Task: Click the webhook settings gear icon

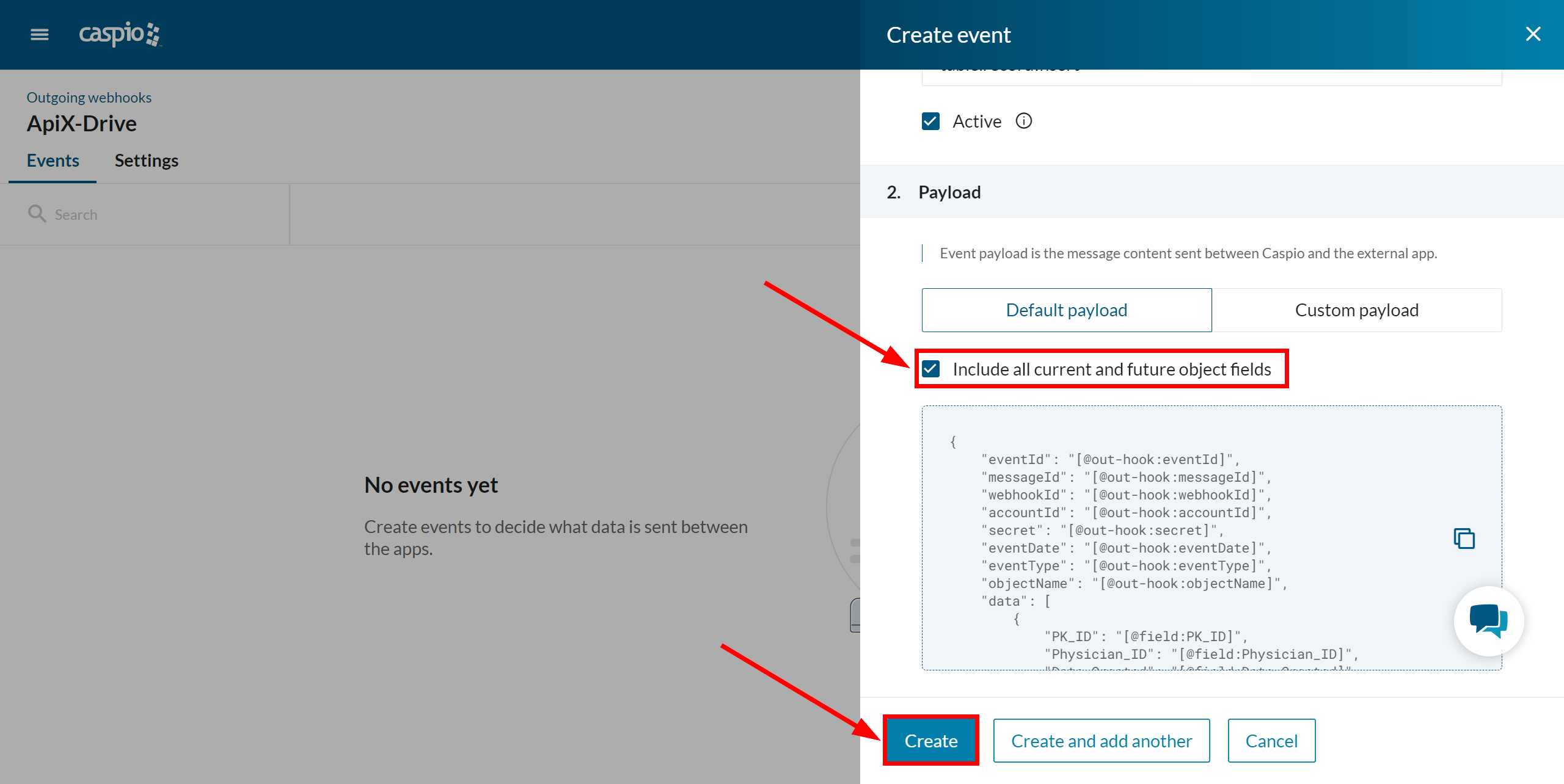Action: pyautogui.click(x=146, y=160)
